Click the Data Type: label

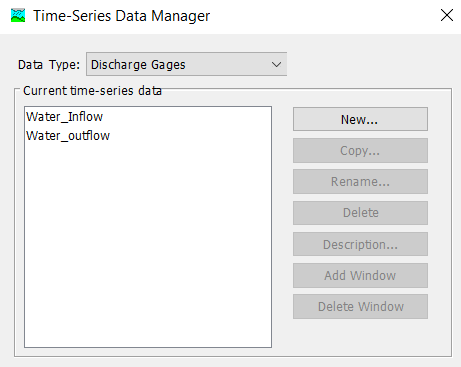tap(49, 65)
